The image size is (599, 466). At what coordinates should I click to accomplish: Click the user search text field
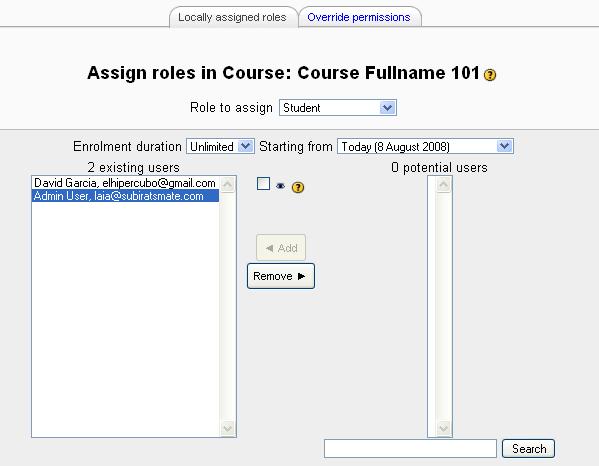tap(410, 448)
